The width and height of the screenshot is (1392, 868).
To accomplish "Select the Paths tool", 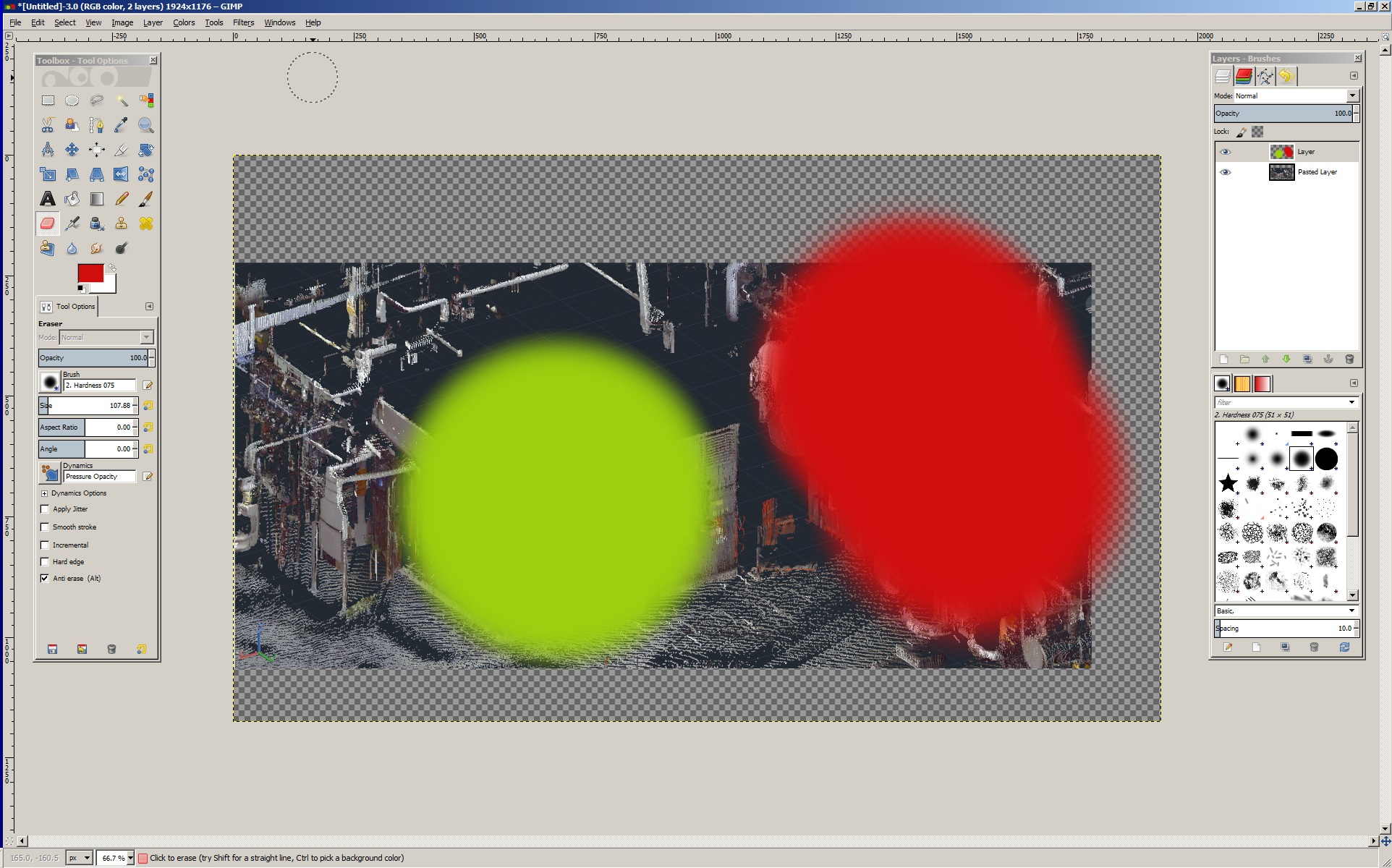I will click(x=96, y=125).
